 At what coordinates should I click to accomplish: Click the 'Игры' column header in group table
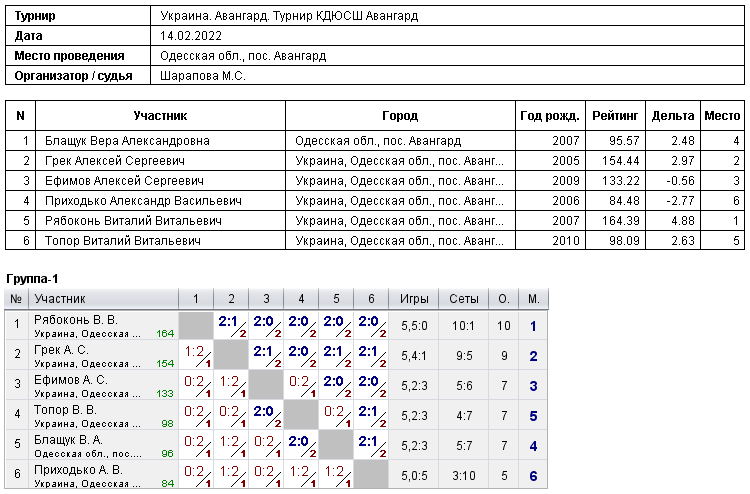[x=414, y=299]
